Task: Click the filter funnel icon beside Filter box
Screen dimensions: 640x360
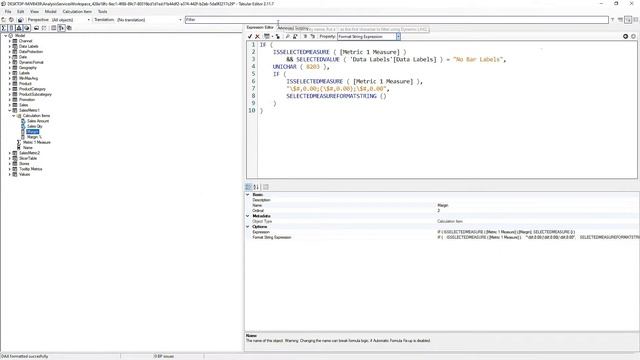Action: click(x=613, y=20)
